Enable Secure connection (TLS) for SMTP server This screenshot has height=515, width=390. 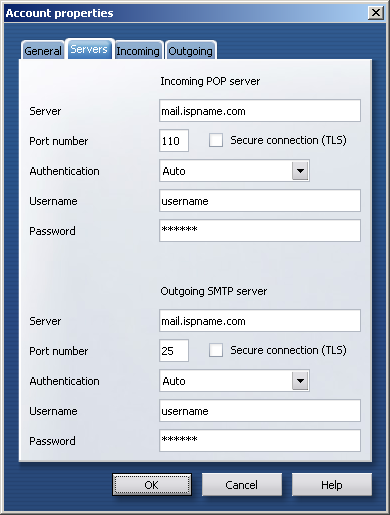216,350
